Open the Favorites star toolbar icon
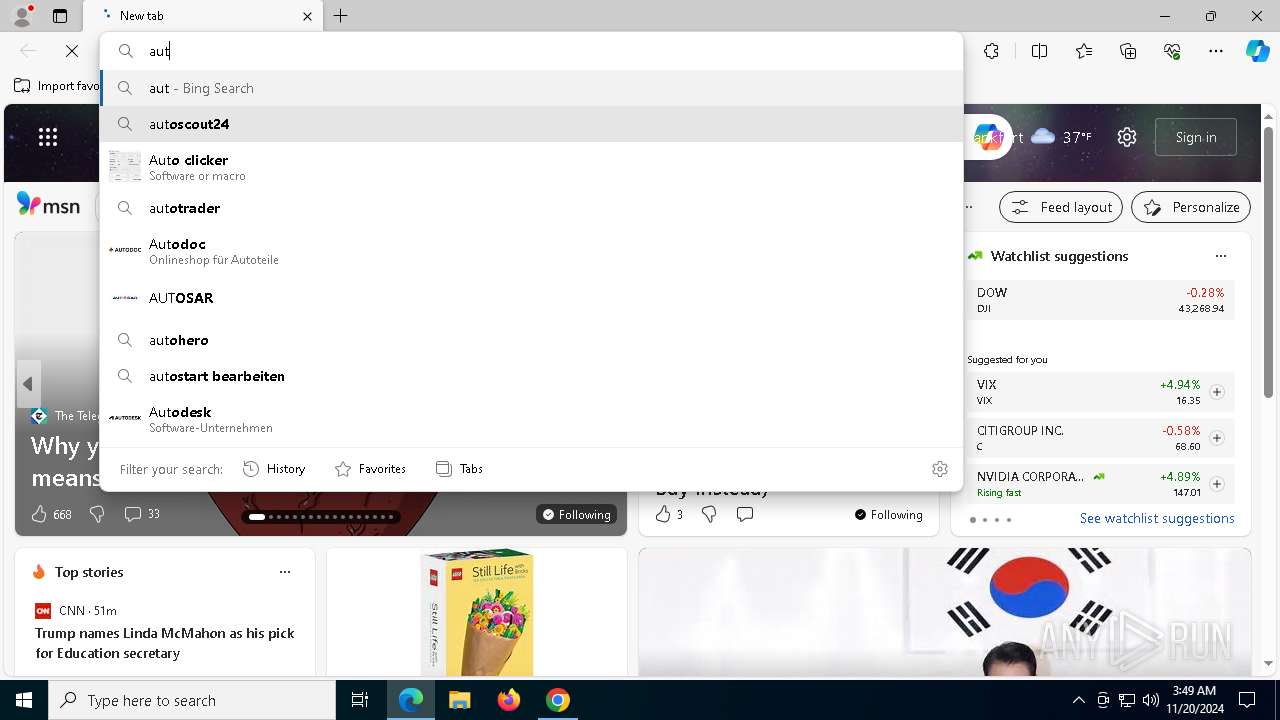The width and height of the screenshot is (1280, 720). pos(1084,51)
